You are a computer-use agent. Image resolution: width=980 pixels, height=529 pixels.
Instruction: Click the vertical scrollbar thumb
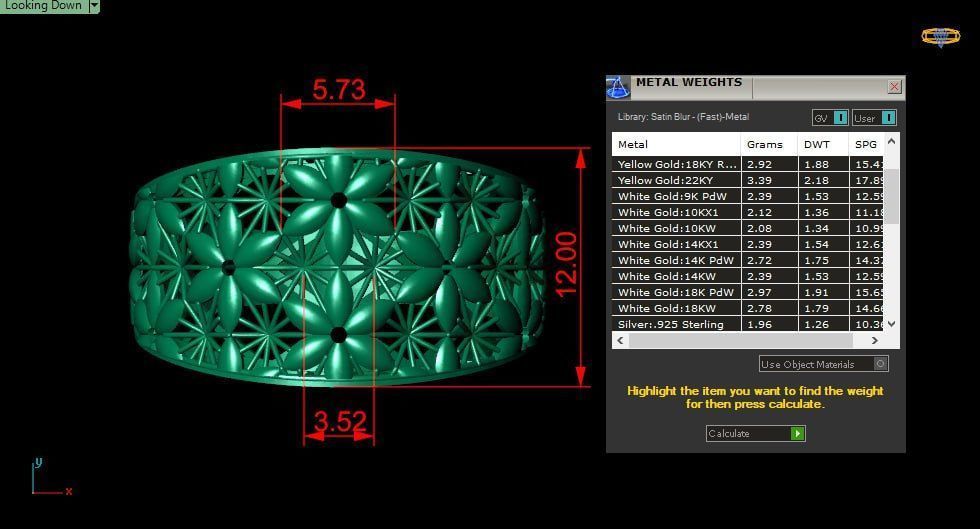coord(892,196)
